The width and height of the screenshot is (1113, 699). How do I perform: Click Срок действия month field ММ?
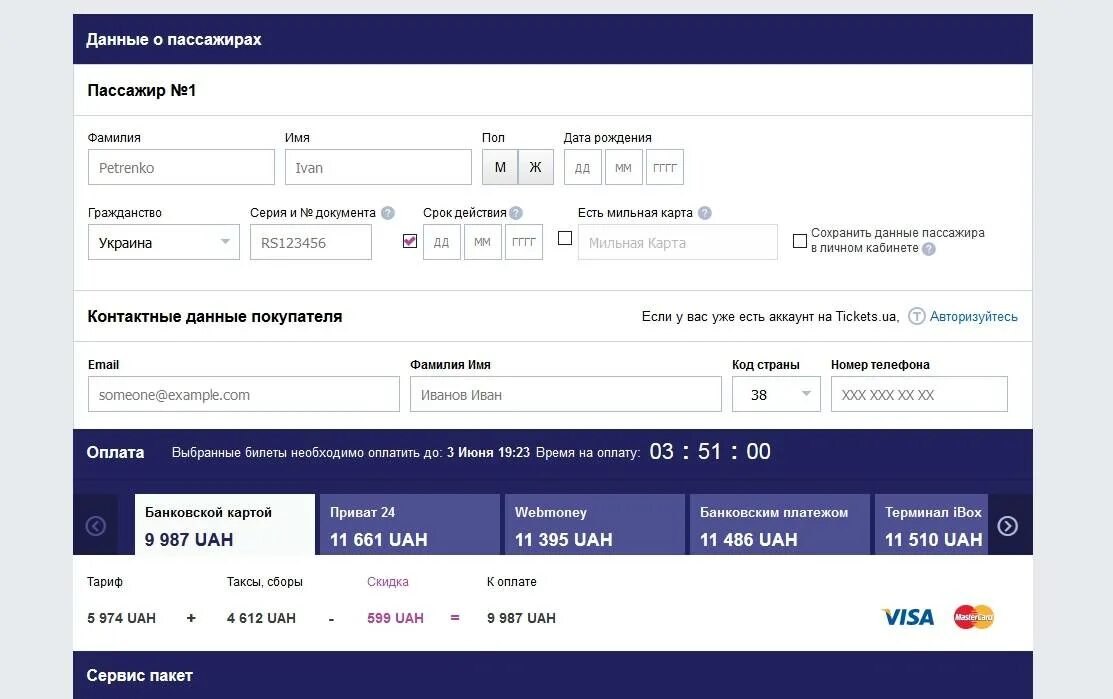(483, 243)
